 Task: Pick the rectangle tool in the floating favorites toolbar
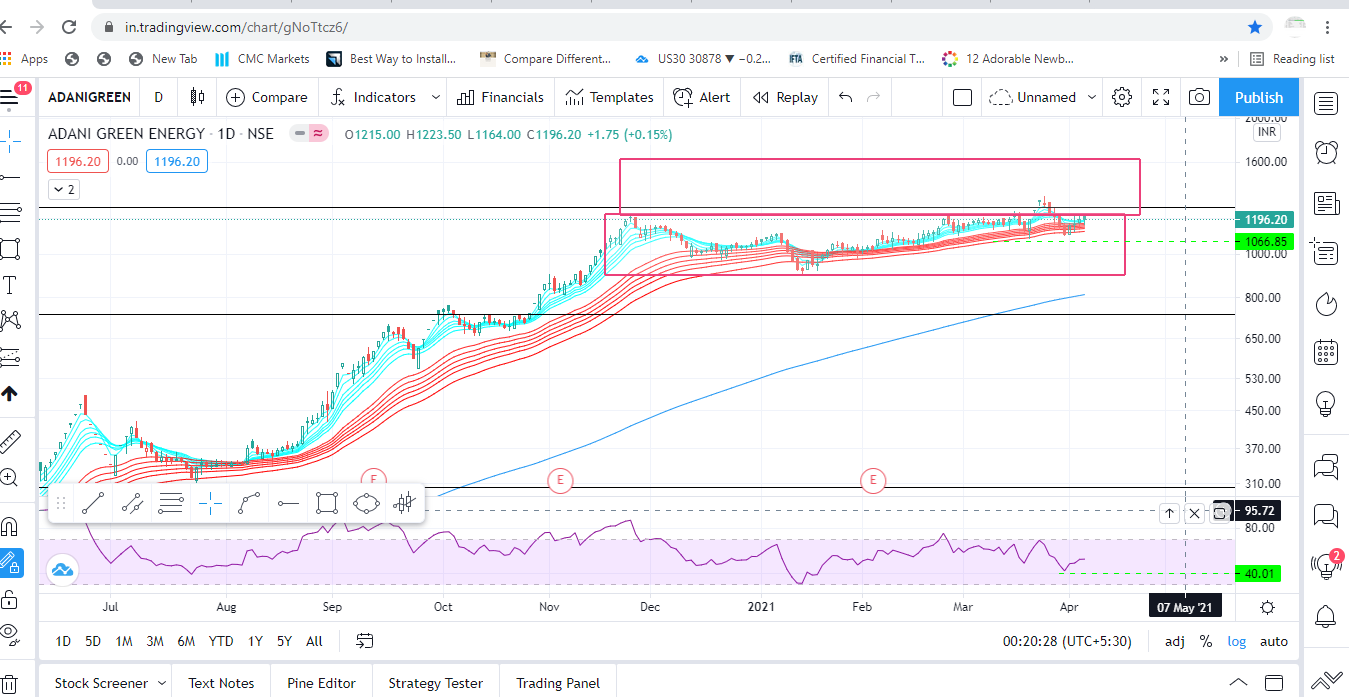[x=326, y=503]
